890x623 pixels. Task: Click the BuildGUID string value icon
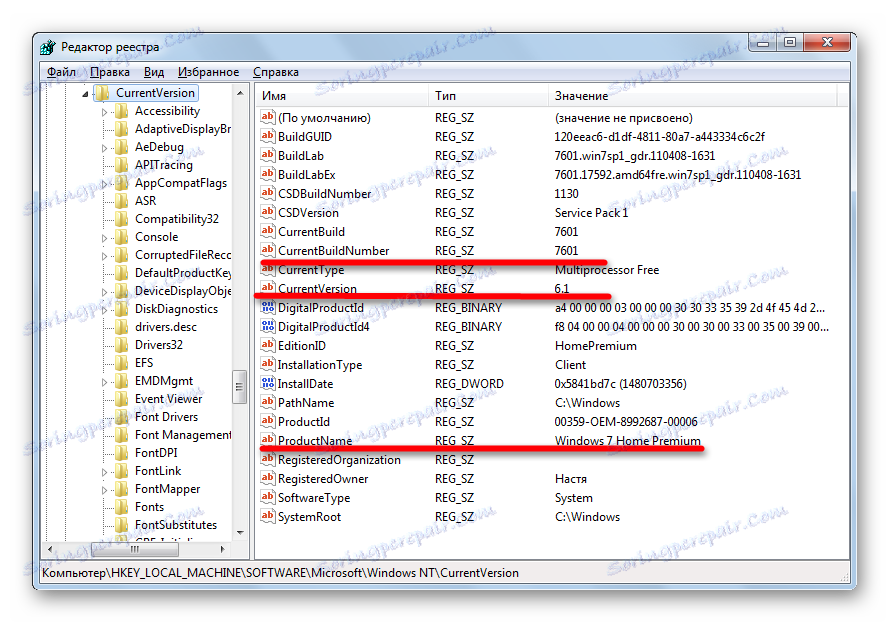click(267, 136)
